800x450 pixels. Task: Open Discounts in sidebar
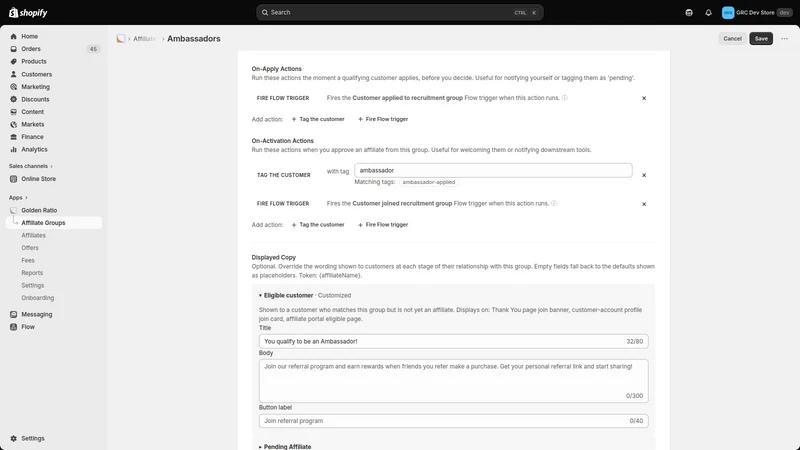(x=35, y=99)
